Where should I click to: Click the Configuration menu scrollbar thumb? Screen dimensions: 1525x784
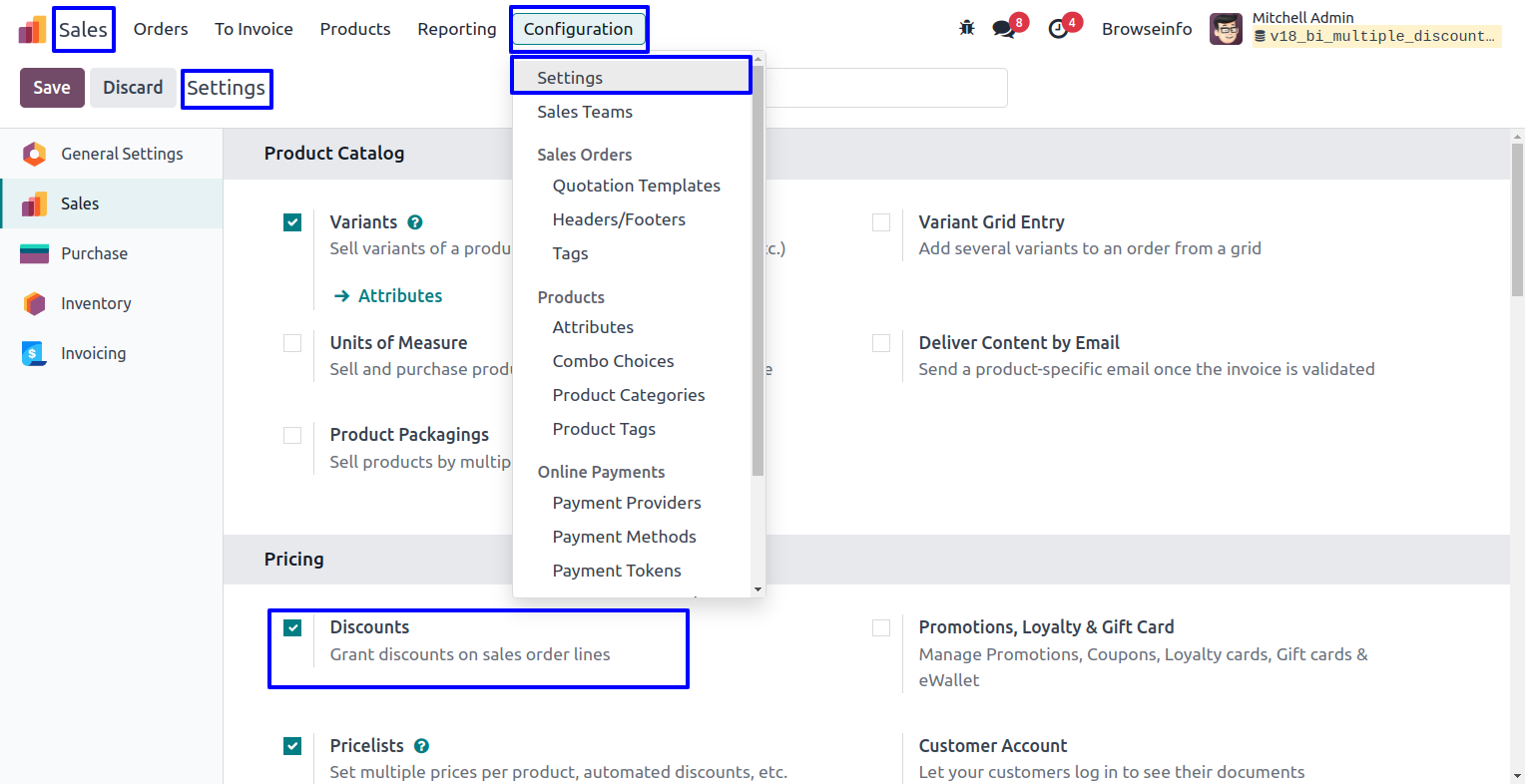tap(758, 269)
